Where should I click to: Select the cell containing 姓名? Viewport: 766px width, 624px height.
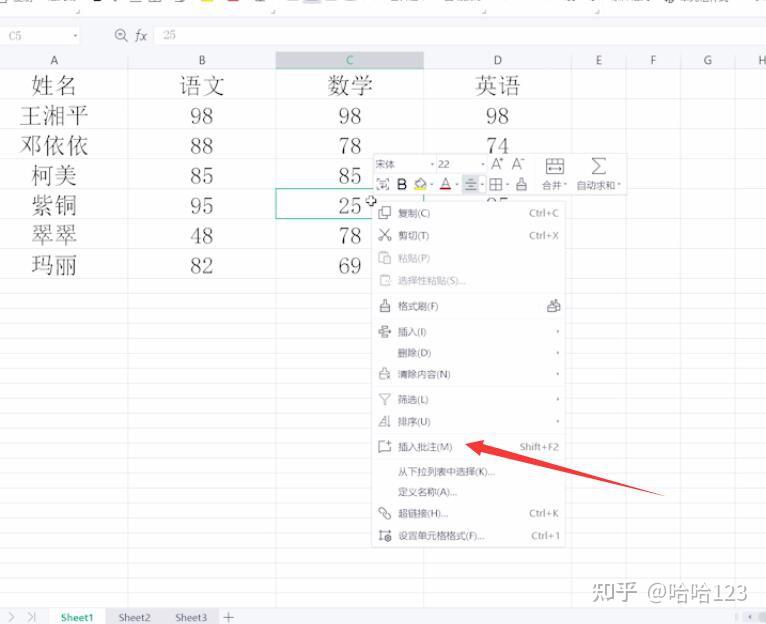point(64,85)
